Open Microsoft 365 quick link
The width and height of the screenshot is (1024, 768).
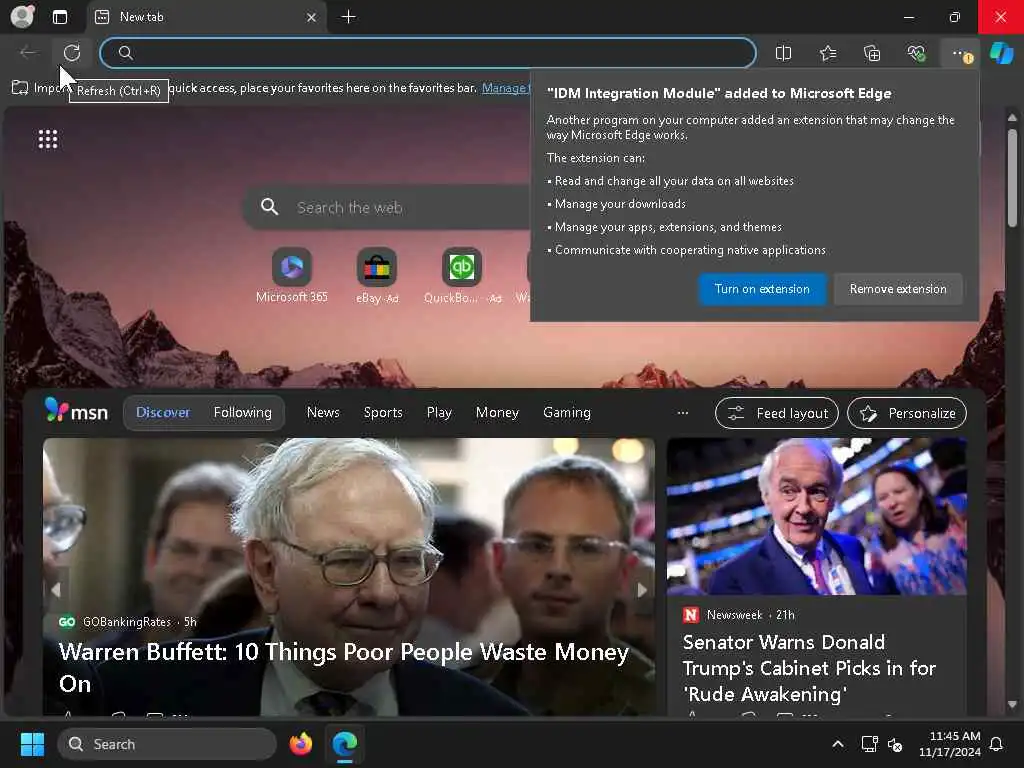(x=292, y=276)
